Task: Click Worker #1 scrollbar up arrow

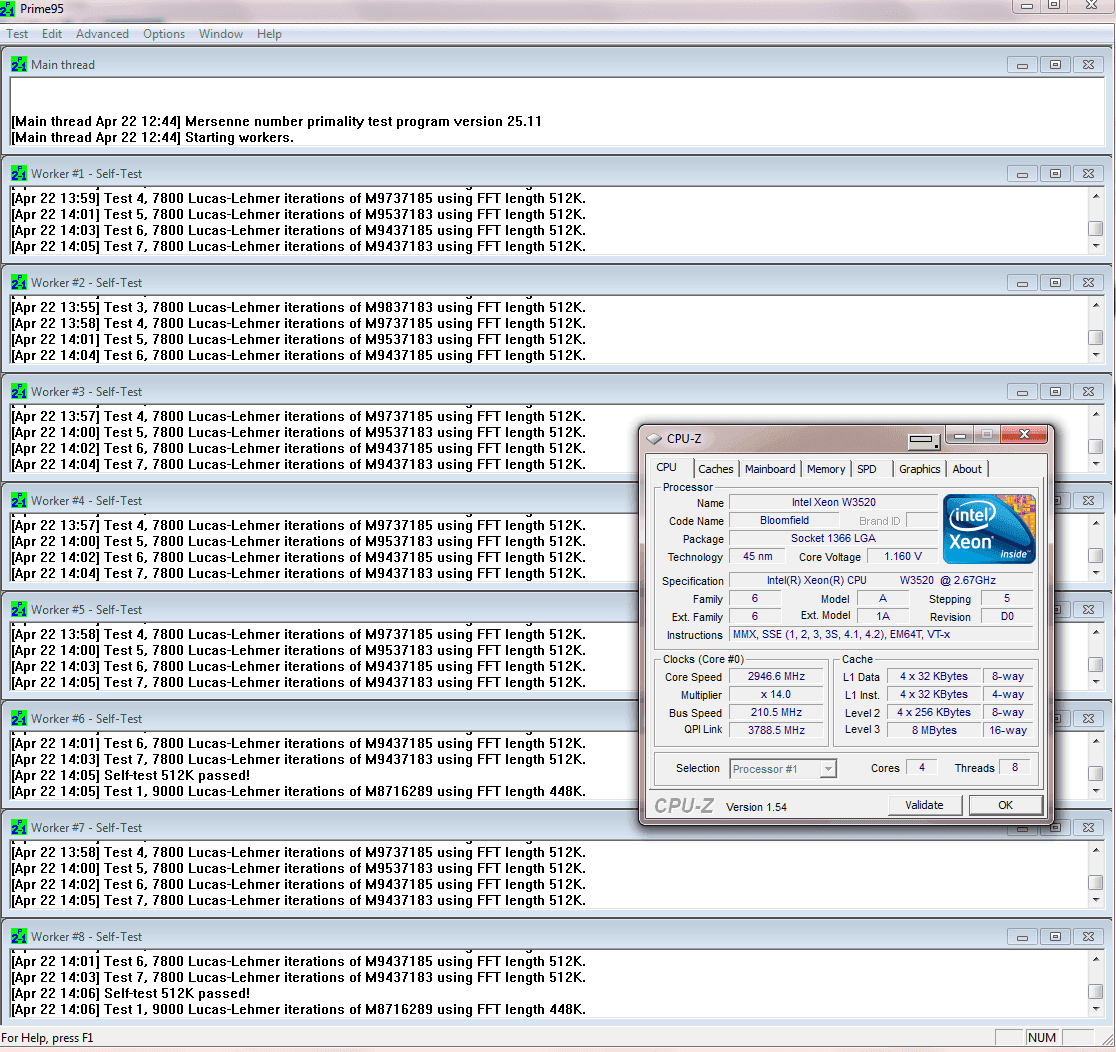Action: 1096,196
